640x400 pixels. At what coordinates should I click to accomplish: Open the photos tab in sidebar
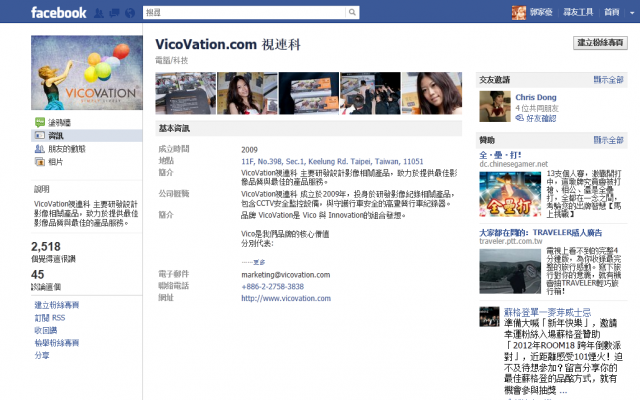[x=56, y=162]
